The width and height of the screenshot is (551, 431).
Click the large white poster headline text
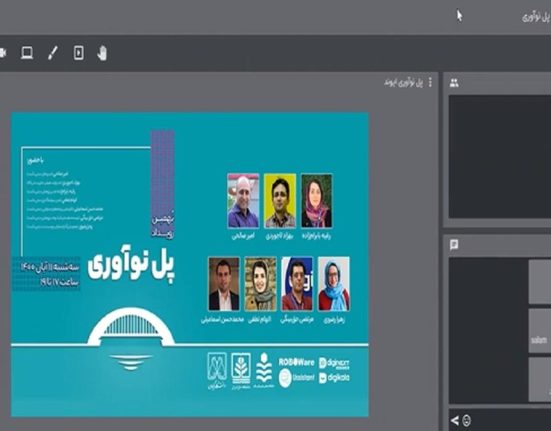coord(131,267)
